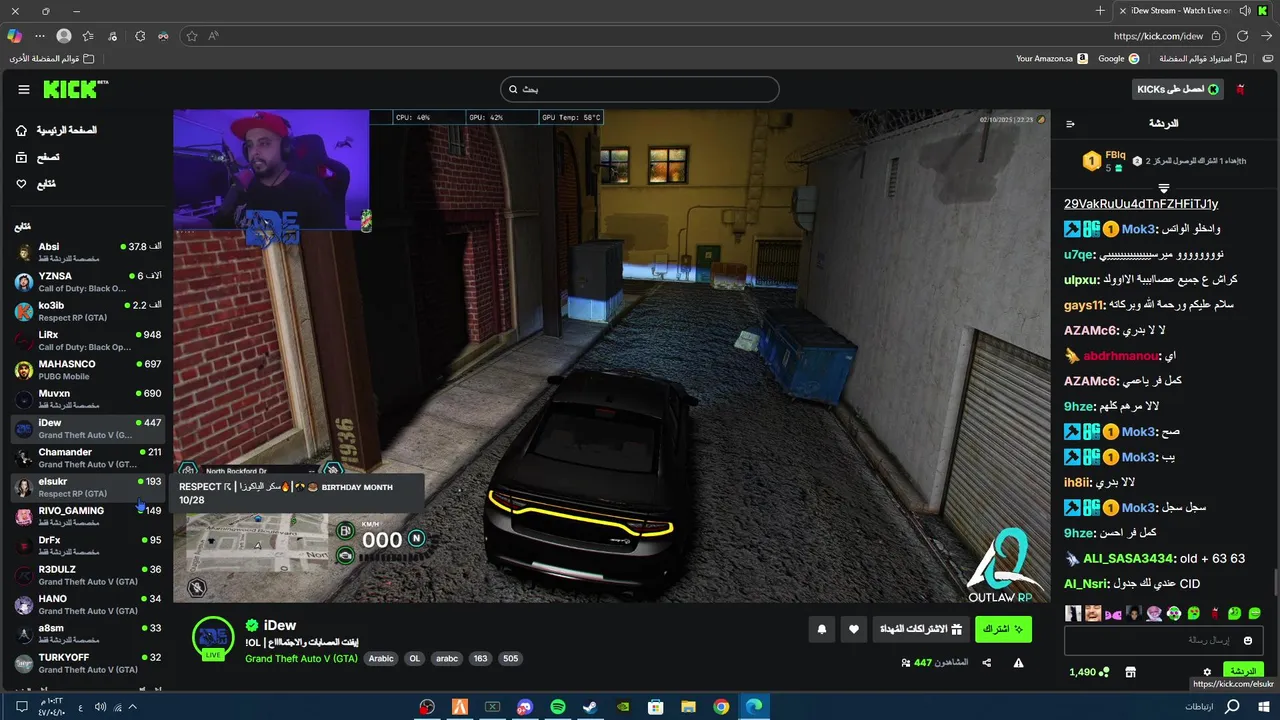
Task: Click the Gift subscriptions button
Action: [920, 629]
